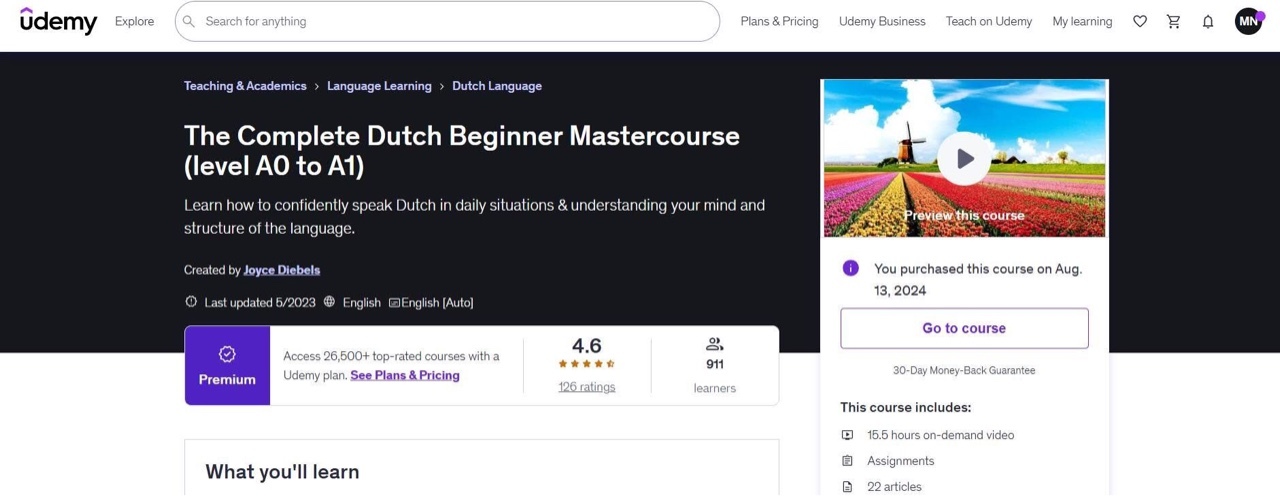Click the Go to course button

click(964, 328)
